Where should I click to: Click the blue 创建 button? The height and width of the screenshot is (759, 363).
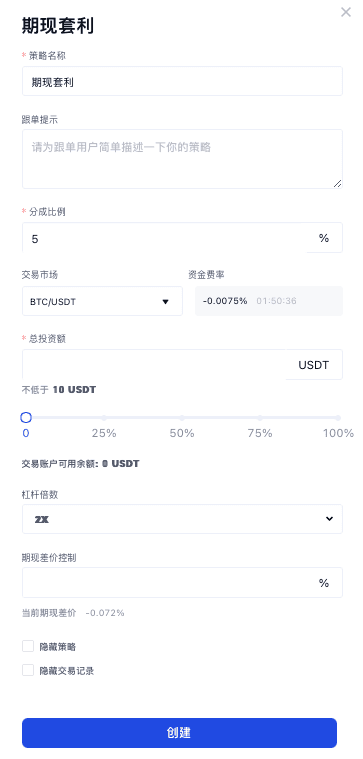pyautogui.click(x=179, y=733)
